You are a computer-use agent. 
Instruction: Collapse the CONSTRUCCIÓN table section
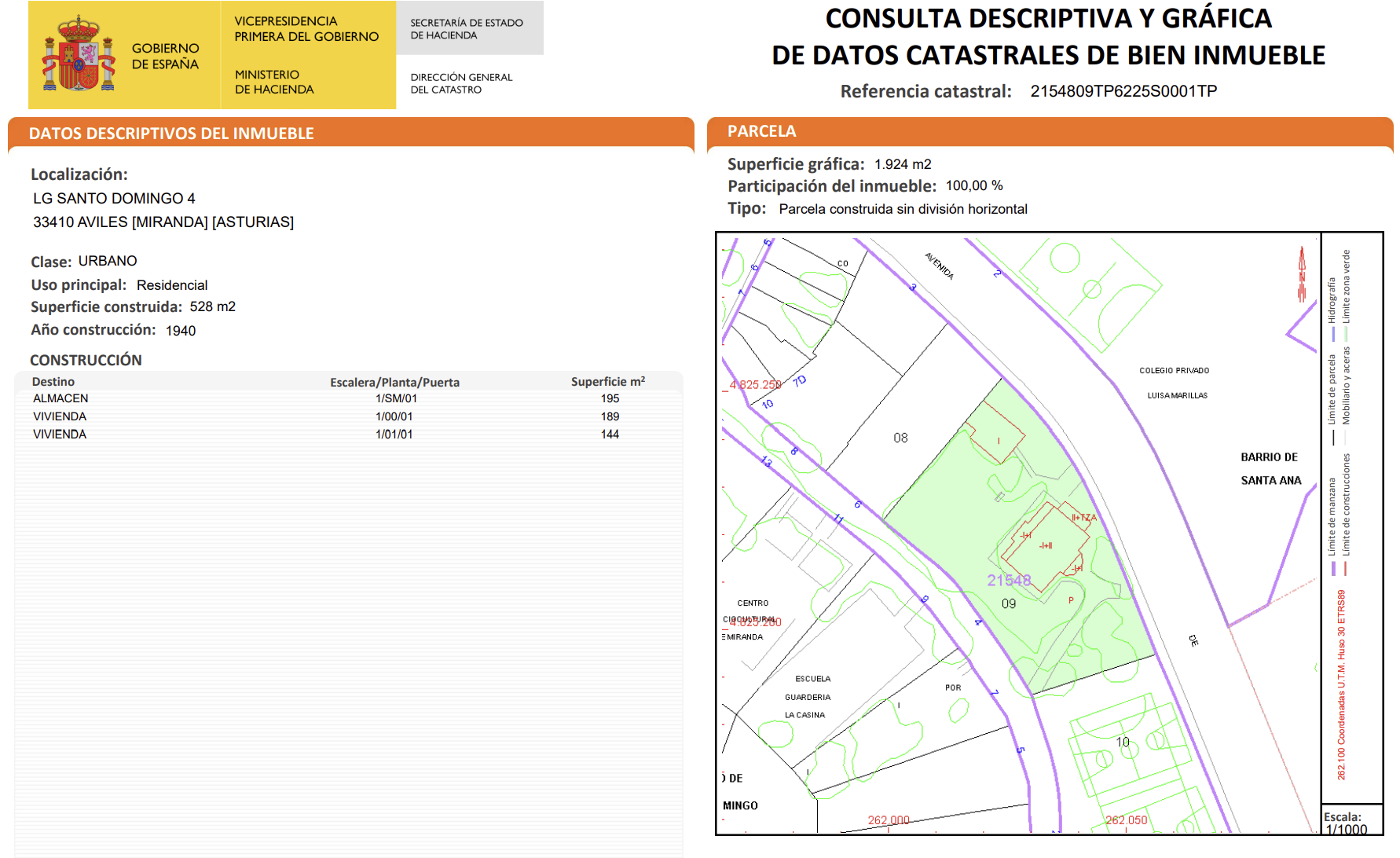pyautogui.click(x=85, y=360)
